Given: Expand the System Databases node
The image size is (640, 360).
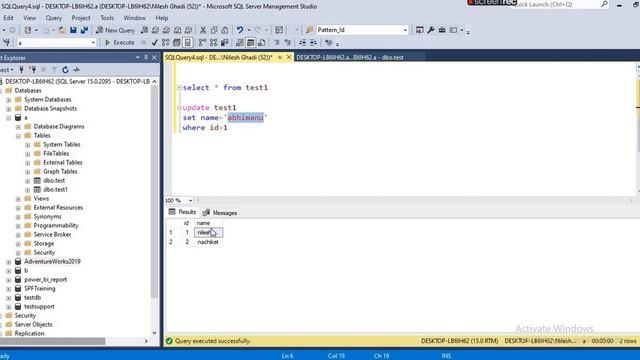Looking at the screenshot, I should pos(9,100).
